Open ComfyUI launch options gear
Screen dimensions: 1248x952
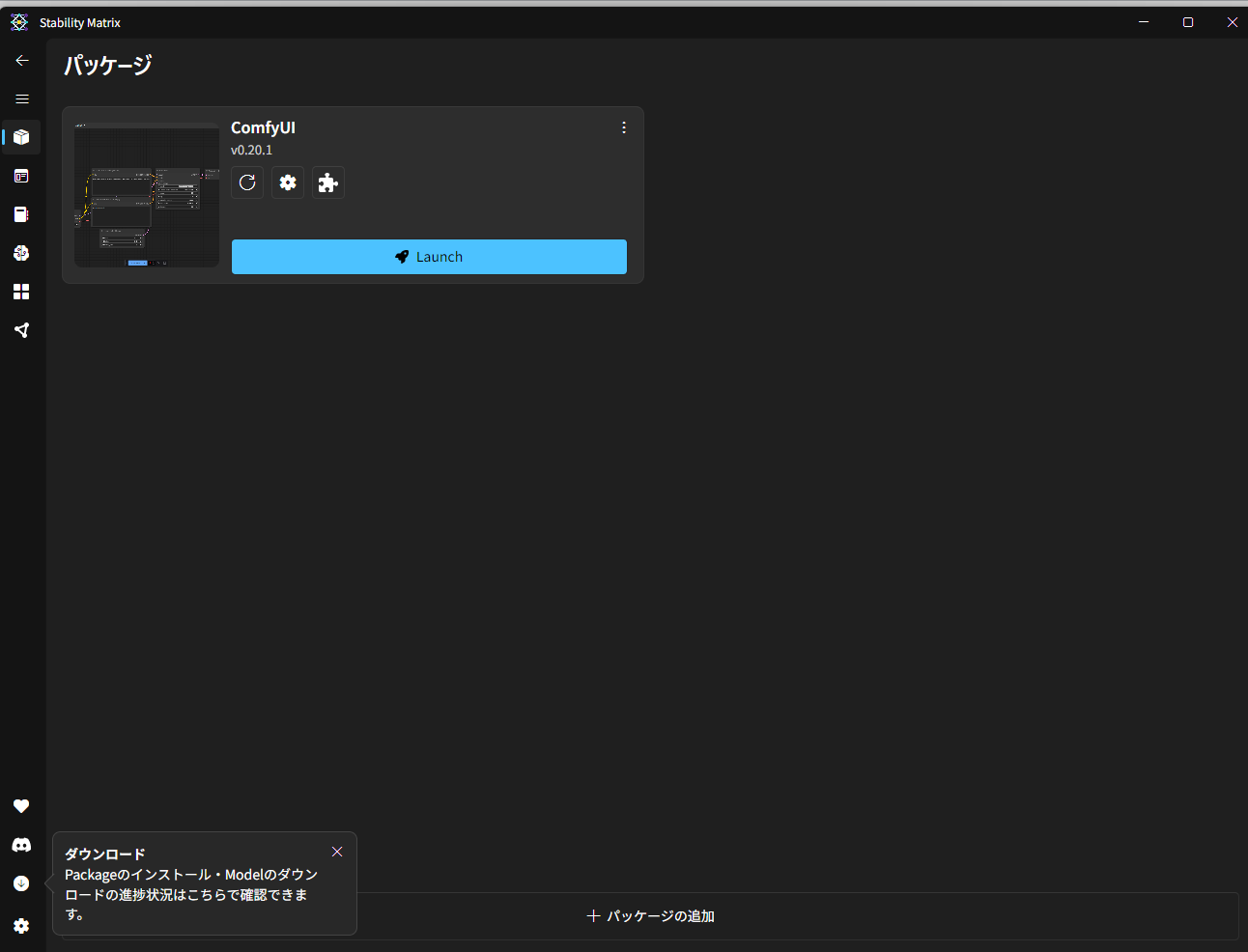coord(288,182)
